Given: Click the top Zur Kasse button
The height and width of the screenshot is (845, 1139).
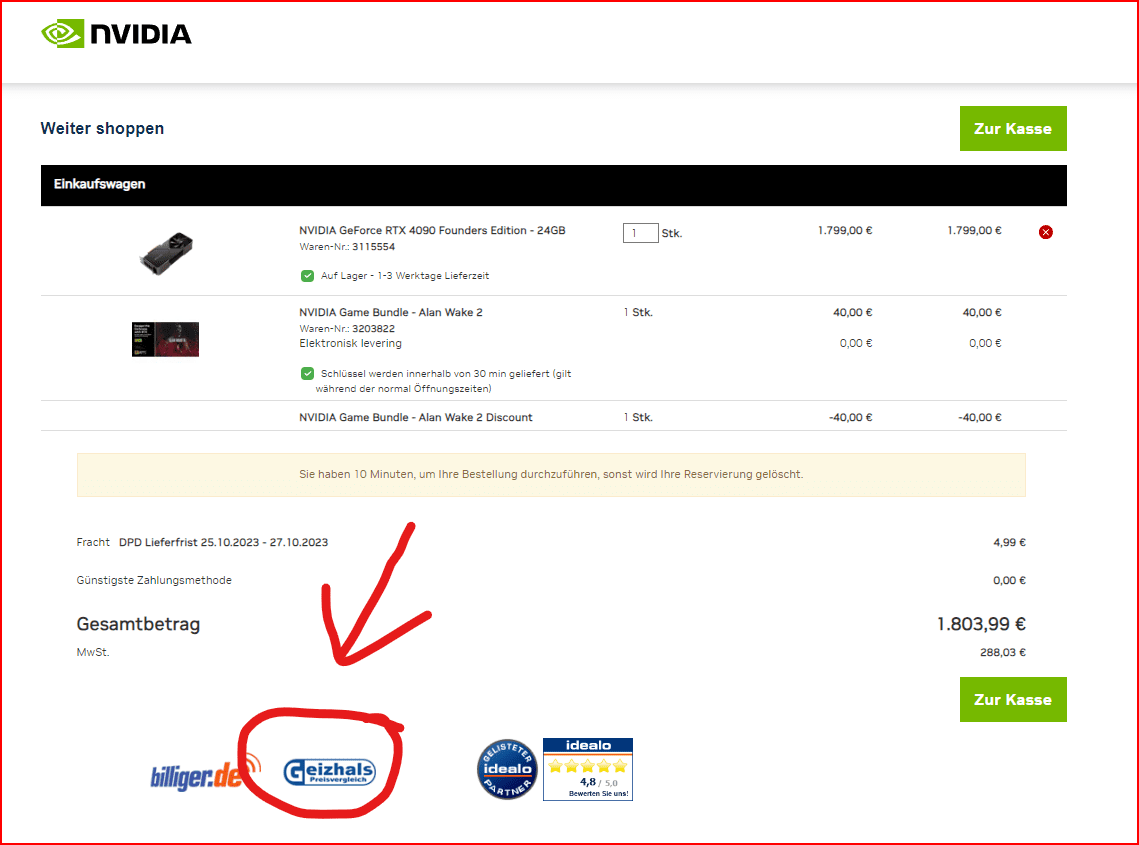Looking at the screenshot, I should [x=1013, y=129].
